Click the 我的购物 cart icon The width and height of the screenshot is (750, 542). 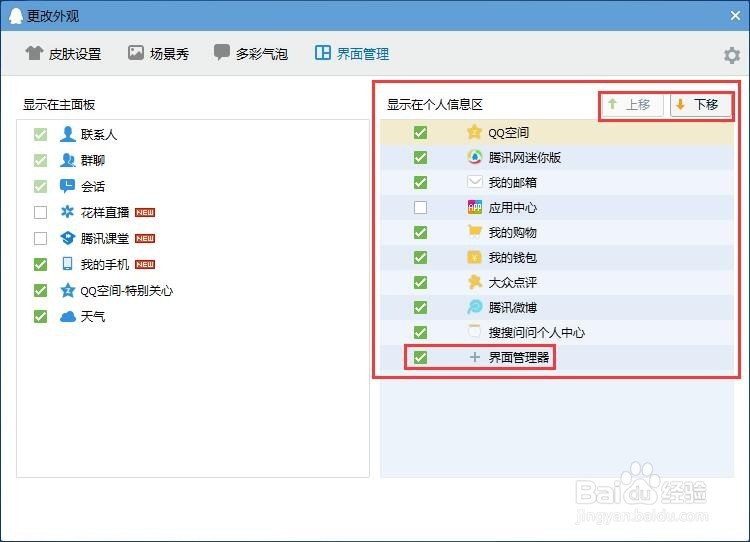click(474, 232)
